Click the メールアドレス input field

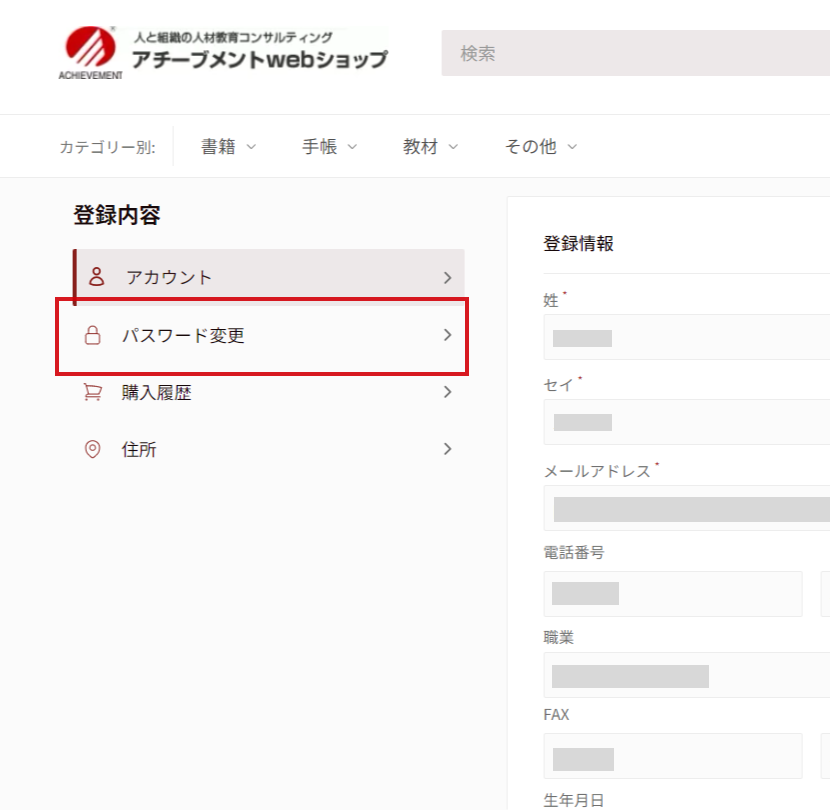pos(687,508)
